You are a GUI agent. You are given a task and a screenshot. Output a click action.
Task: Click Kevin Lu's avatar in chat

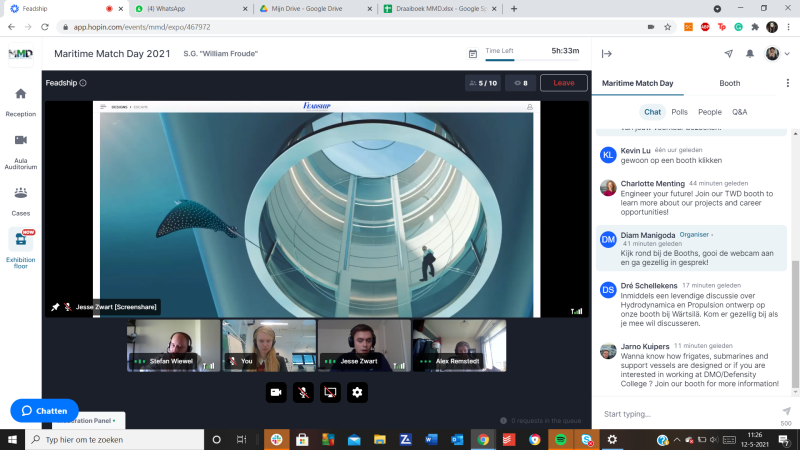pos(608,155)
